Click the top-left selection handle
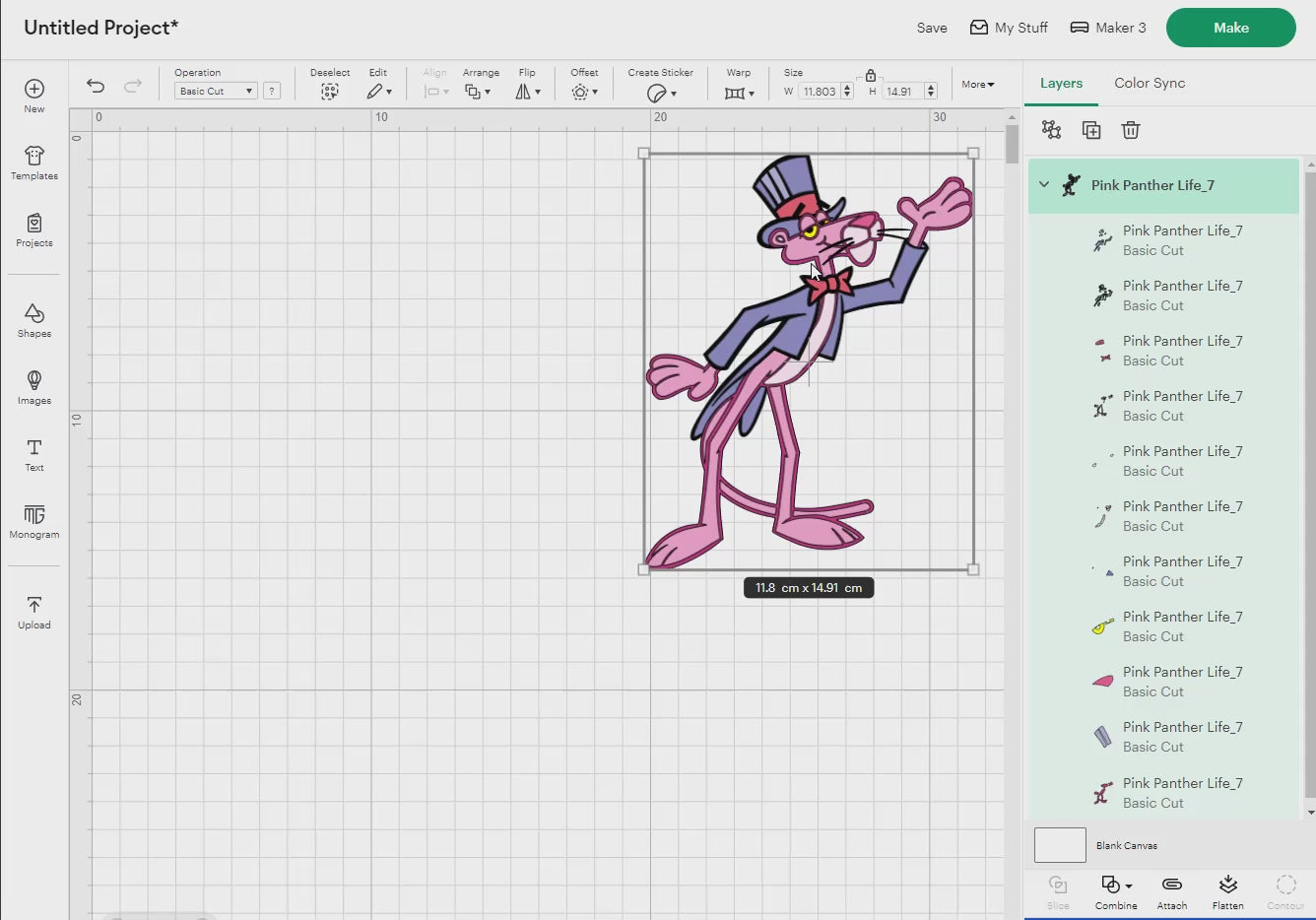 pos(644,154)
